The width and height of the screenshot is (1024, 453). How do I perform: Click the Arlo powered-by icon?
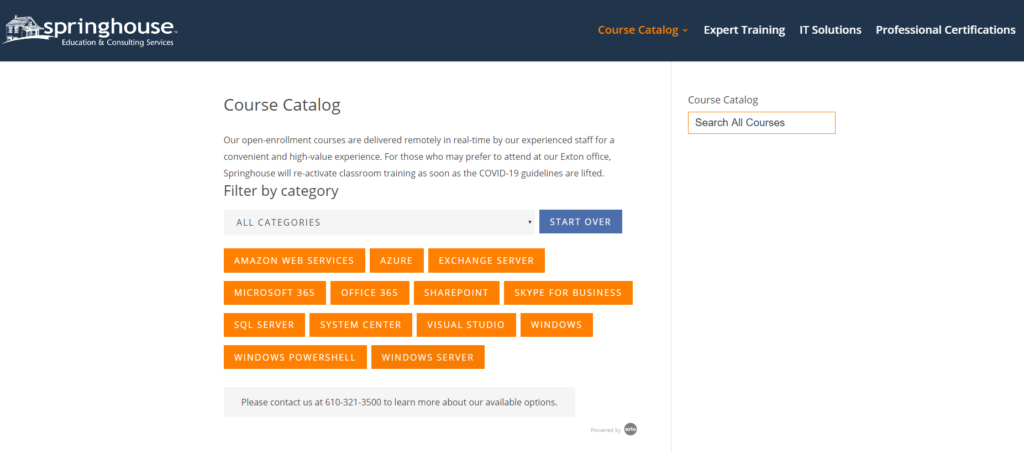(630, 430)
